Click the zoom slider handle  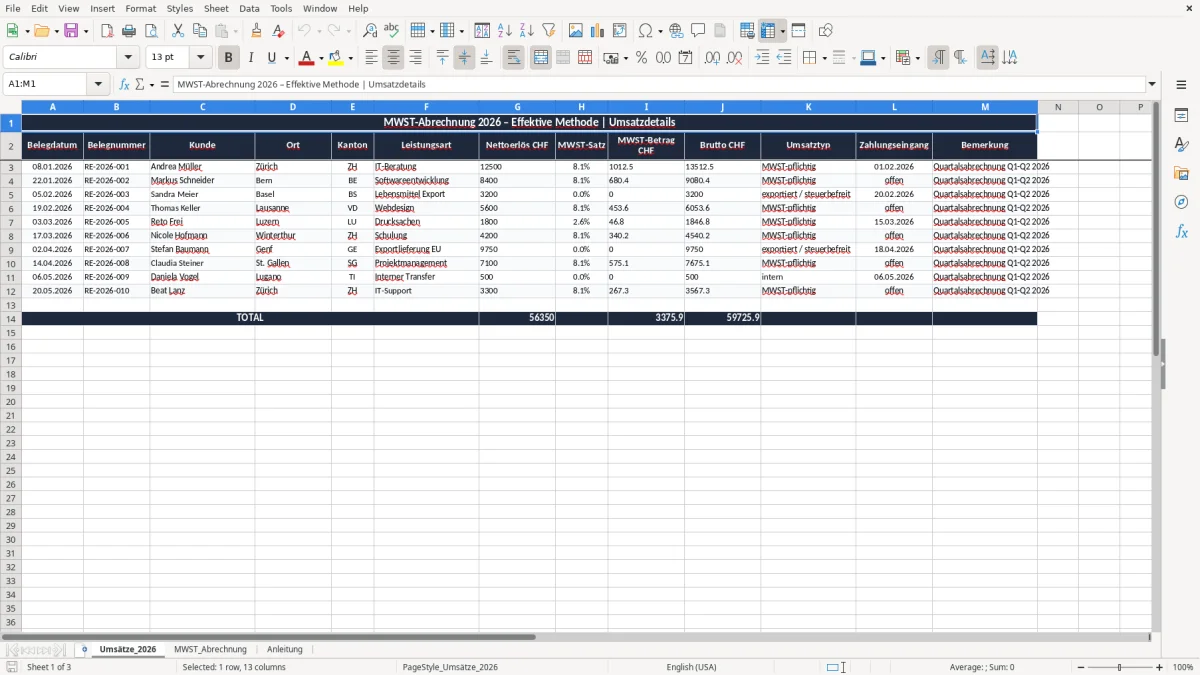pyautogui.click(x=1119, y=667)
